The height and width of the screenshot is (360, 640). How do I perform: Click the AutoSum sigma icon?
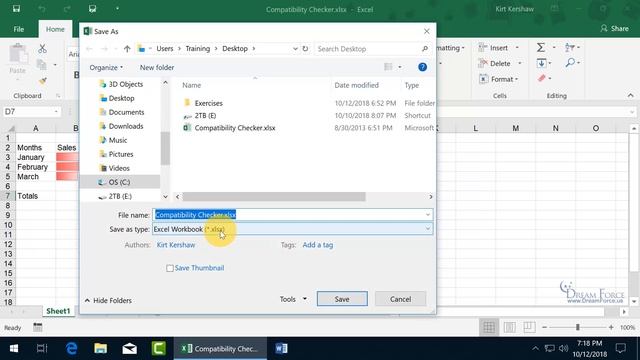click(x=541, y=48)
